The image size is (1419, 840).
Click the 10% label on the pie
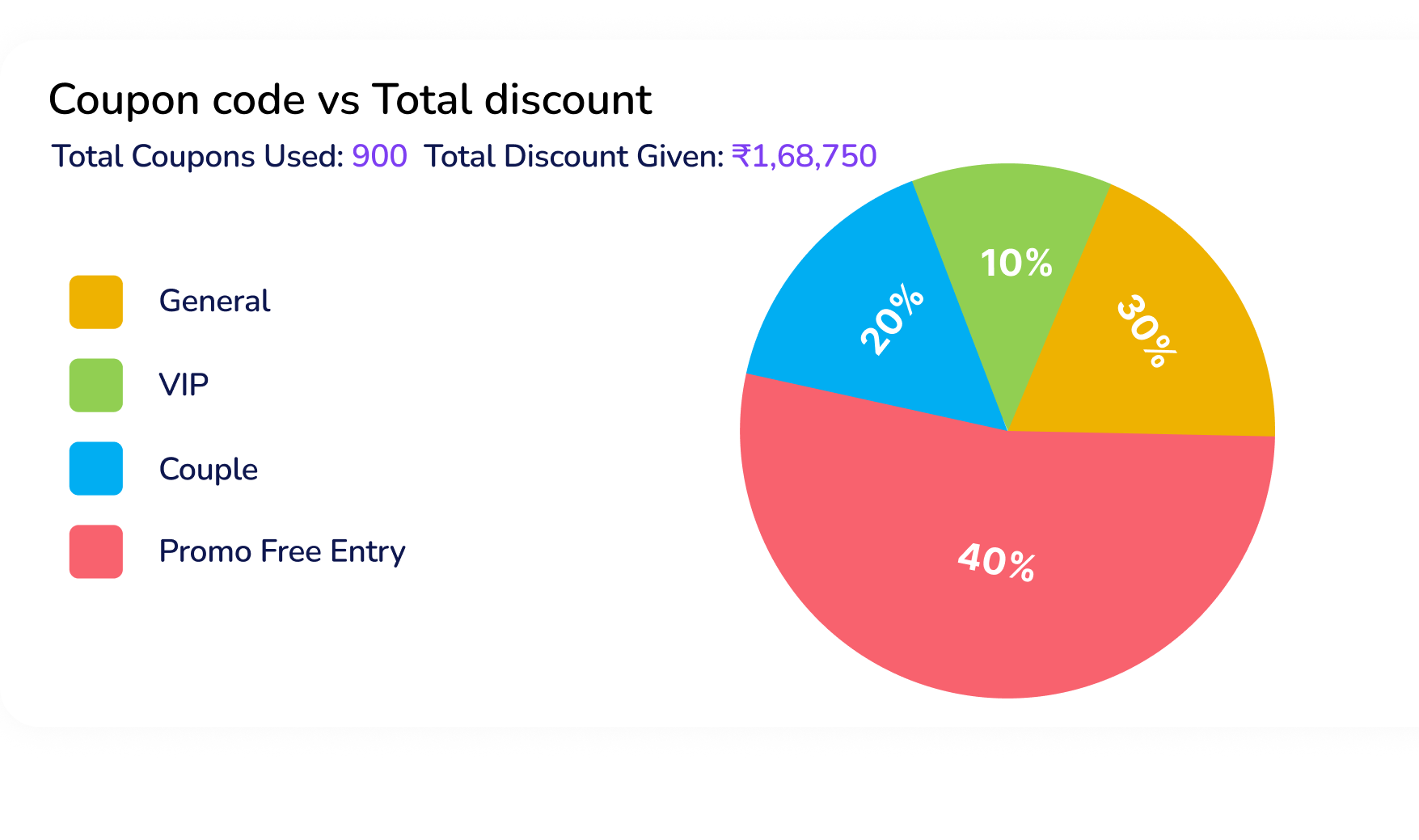pyautogui.click(x=1016, y=264)
